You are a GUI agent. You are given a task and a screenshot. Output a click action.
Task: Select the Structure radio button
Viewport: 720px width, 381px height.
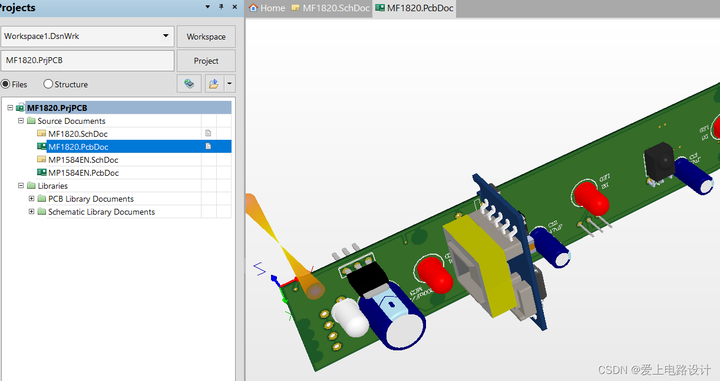coord(48,84)
